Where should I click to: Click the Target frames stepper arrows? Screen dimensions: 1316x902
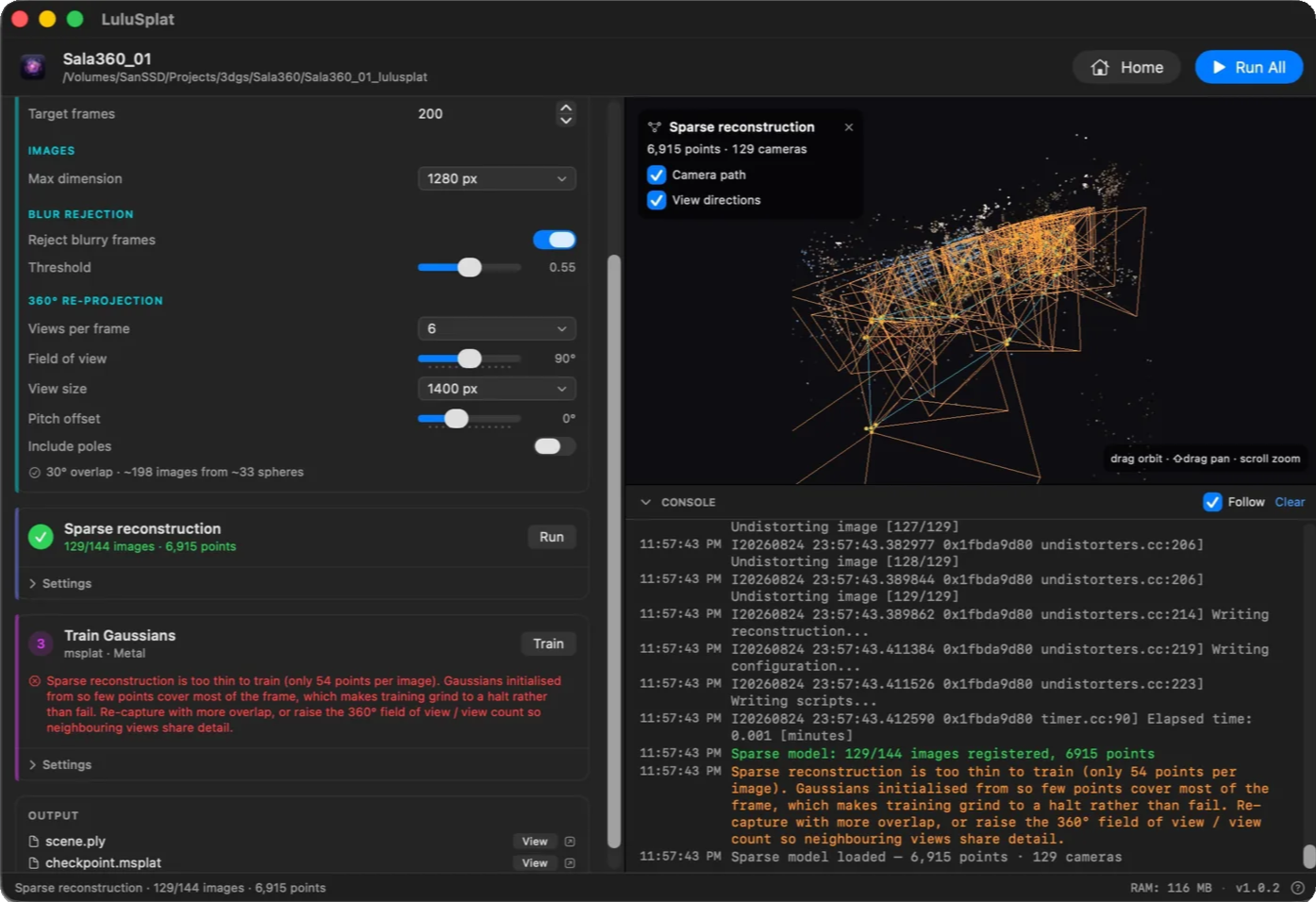566,113
